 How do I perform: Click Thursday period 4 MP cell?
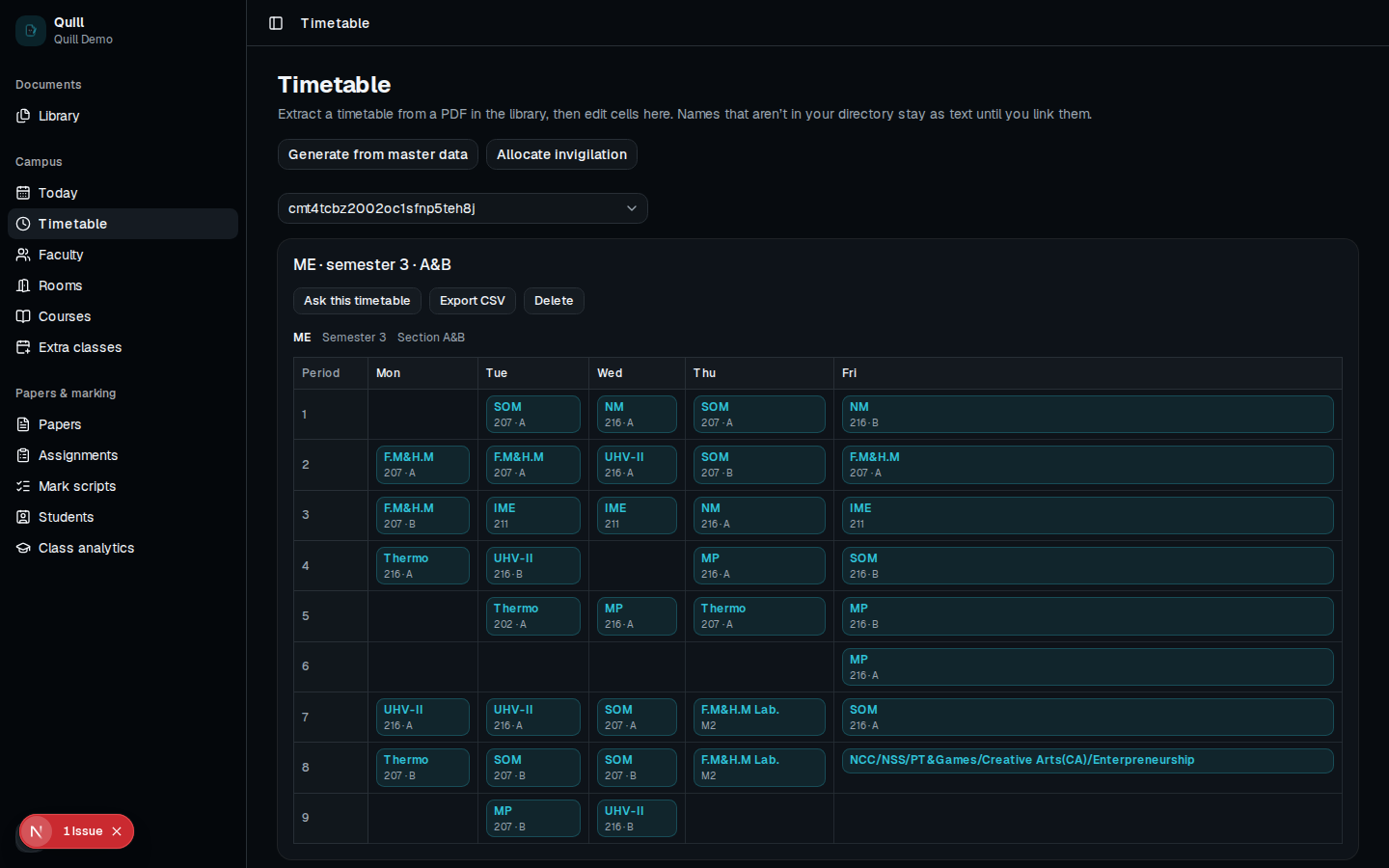(759, 566)
